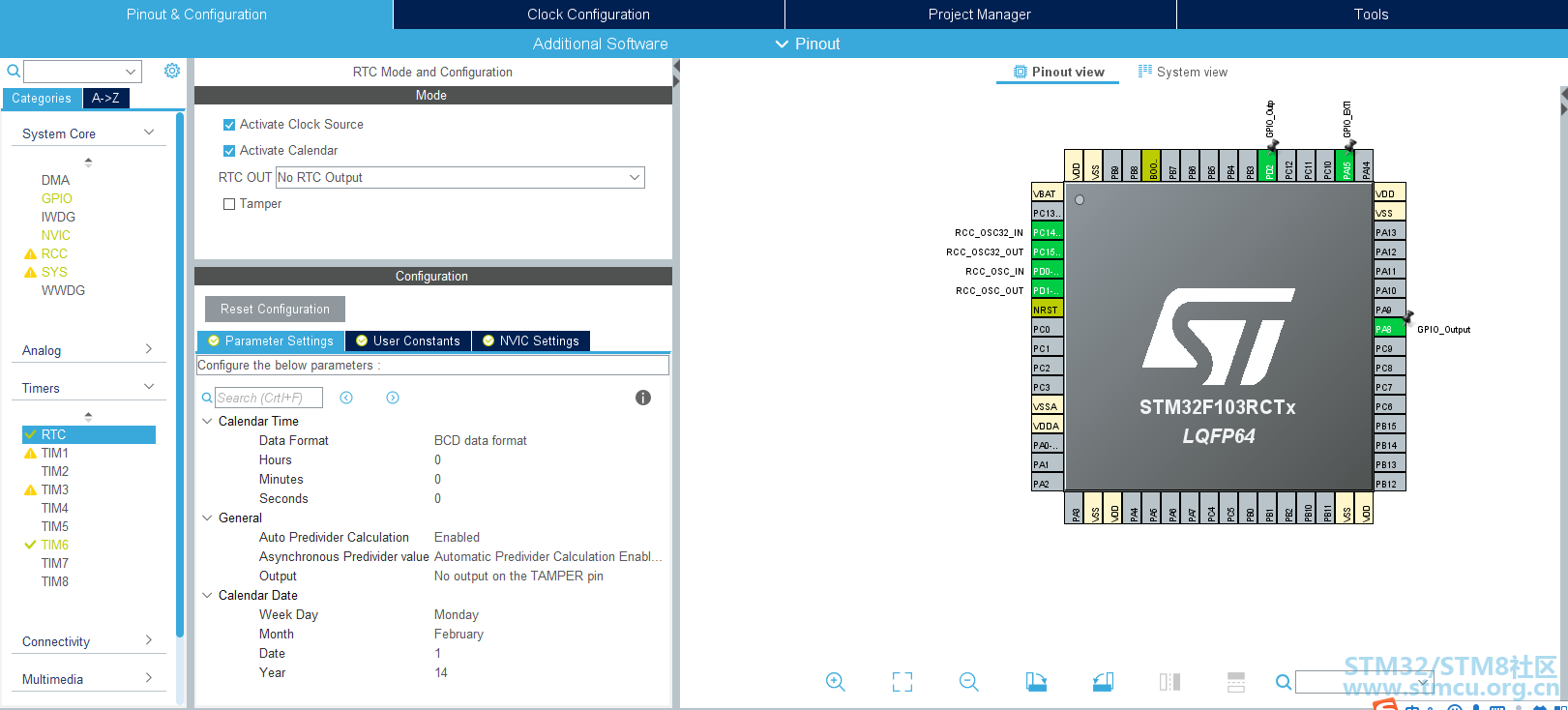Click the PA13 pin on the chip
The width and height of the screenshot is (1568, 710).
(1390, 232)
